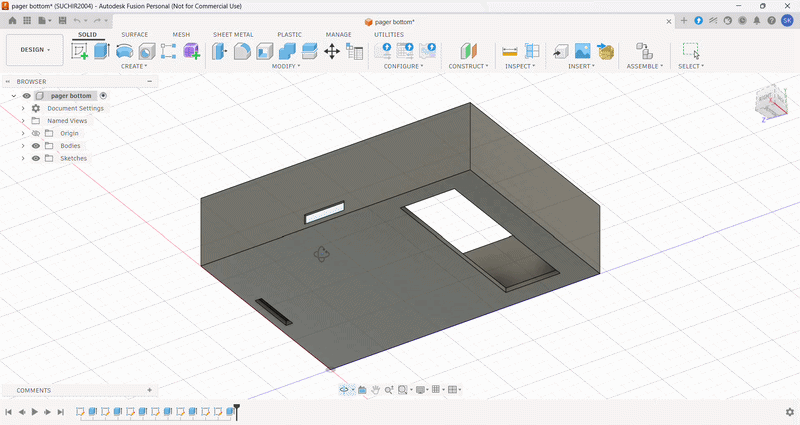The image size is (800, 425).
Task: Switch to the PLASTIC tab
Action: [289, 35]
